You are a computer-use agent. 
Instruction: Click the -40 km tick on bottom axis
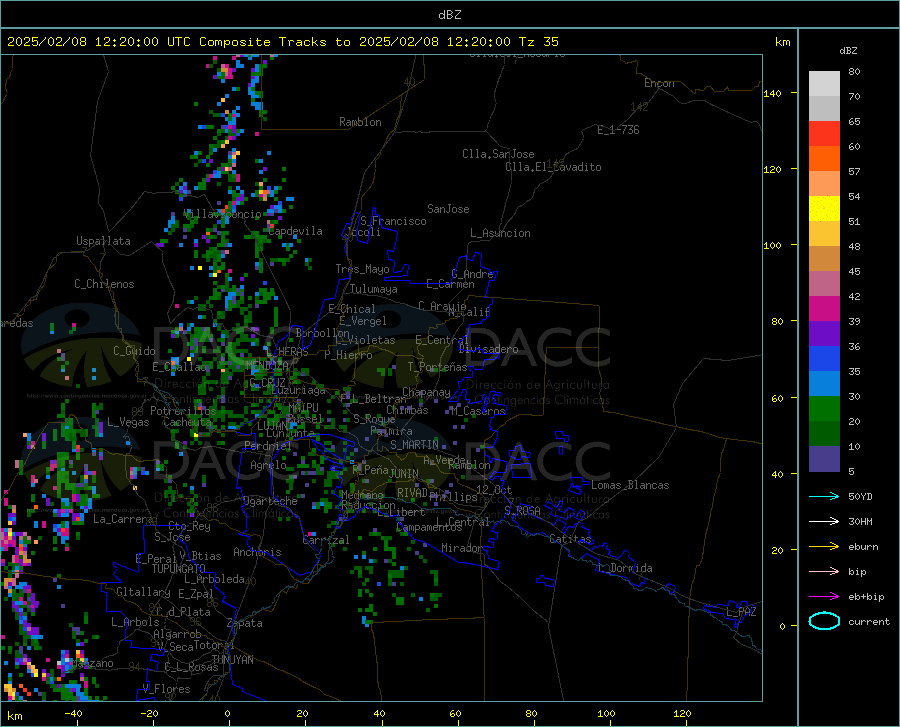coord(73,714)
